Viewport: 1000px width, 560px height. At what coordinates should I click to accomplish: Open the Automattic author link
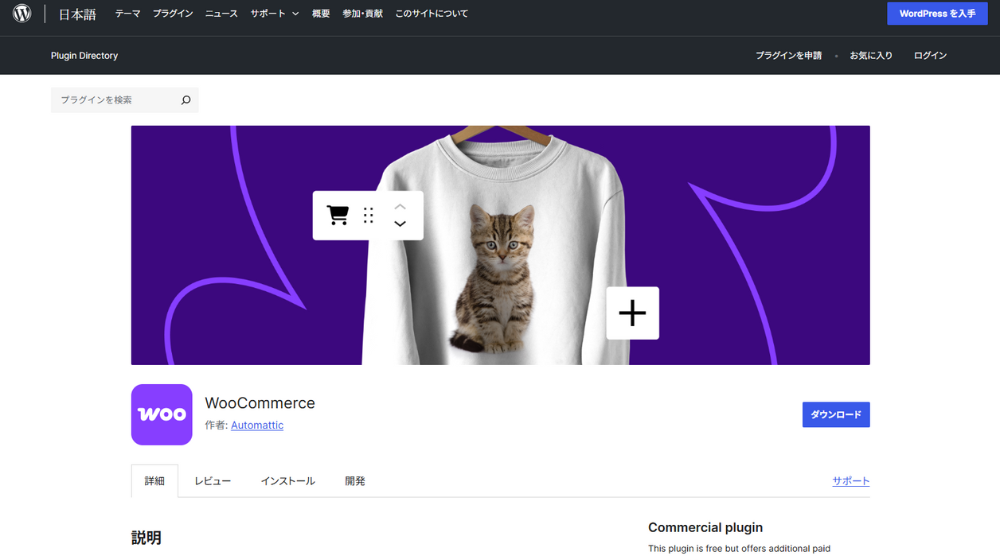[257, 425]
